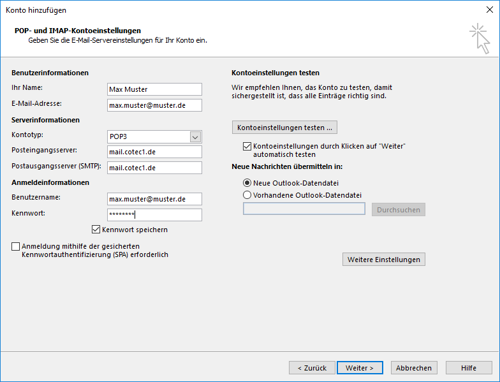Viewport: 500px width, 382px height.
Task: Cancel with the Abbrechen button
Action: (x=414, y=368)
